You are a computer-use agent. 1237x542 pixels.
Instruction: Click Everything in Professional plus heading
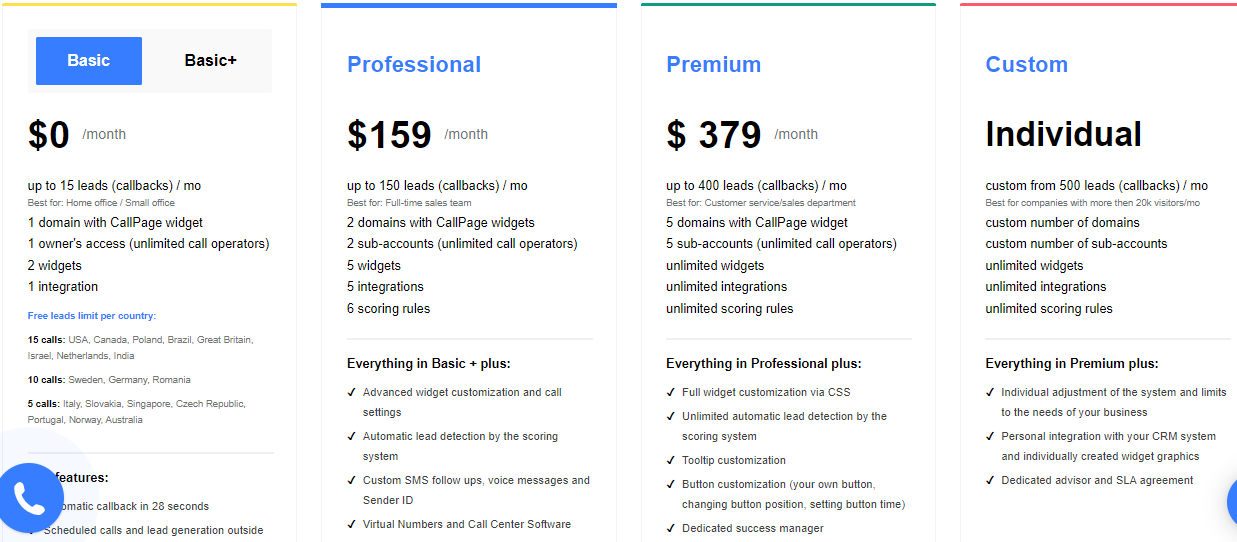[x=764, y=364]
